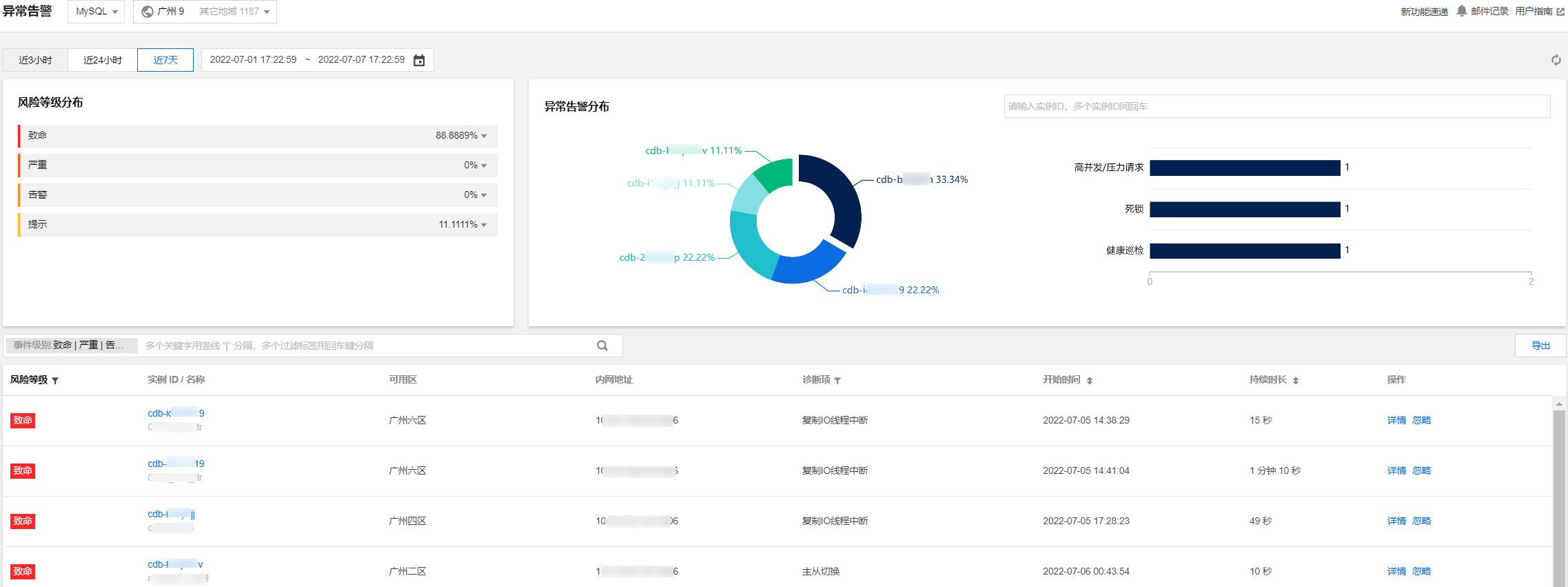The height and width of the screenshot is (587, 1568).
Task: Open instance link in the 1 分钟 10 秒 row
Action: click(176, 464)
